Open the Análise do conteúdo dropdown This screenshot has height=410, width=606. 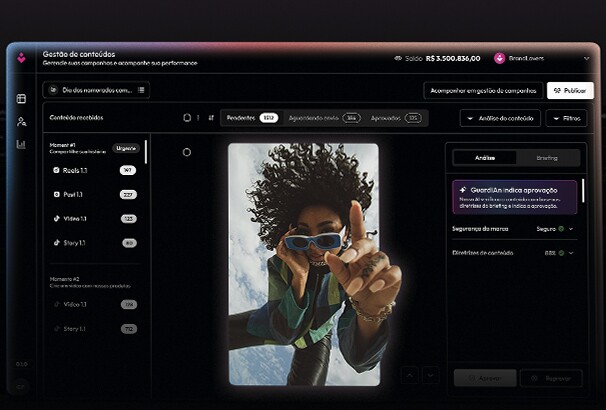point(500,118)
